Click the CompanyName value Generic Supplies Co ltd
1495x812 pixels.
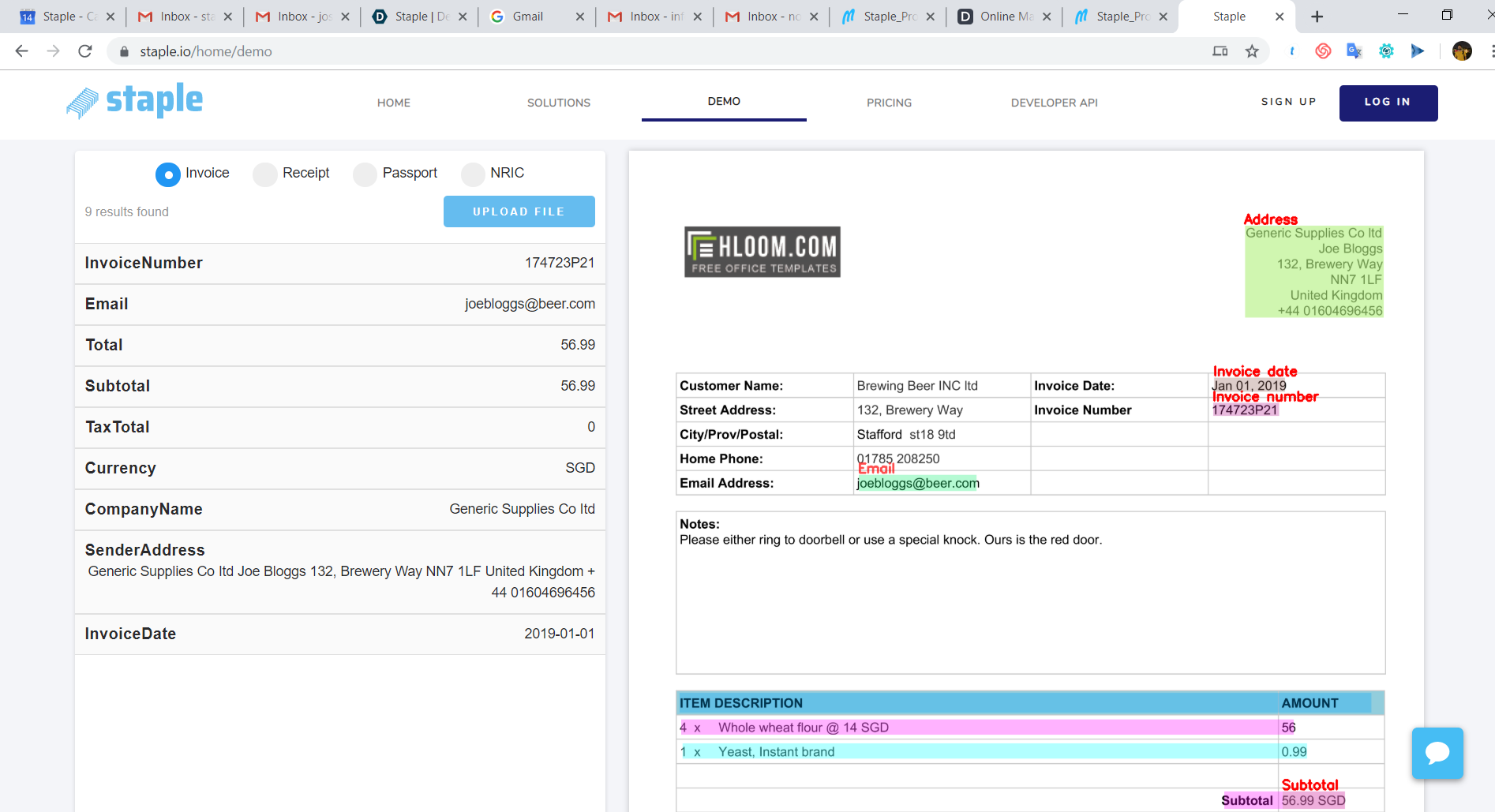pyautogui.click(x=523, y=509)
